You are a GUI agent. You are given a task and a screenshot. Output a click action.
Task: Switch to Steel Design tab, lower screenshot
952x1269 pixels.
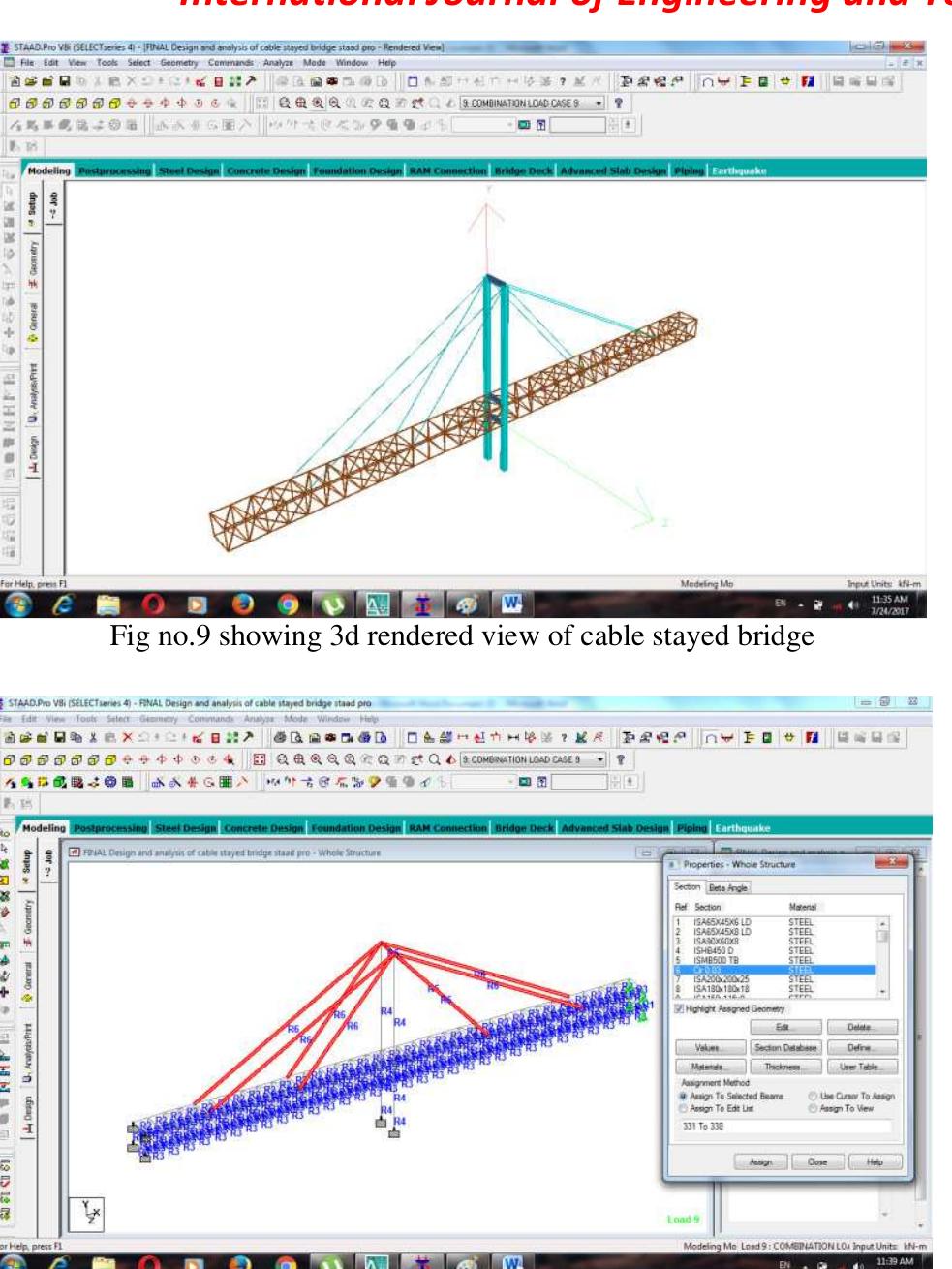pos(186,828)
